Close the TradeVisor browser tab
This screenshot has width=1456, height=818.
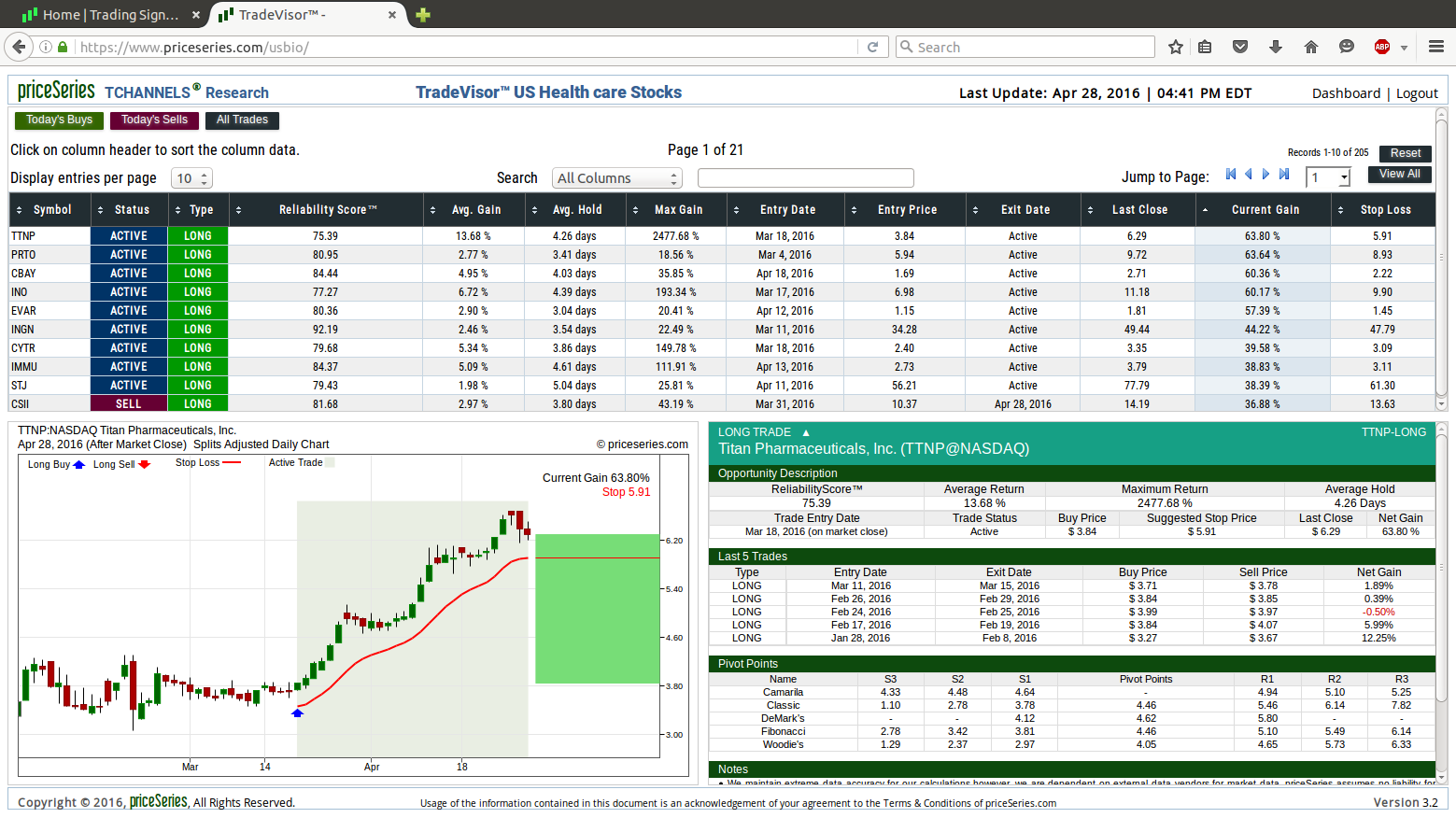tap(392, 15)
